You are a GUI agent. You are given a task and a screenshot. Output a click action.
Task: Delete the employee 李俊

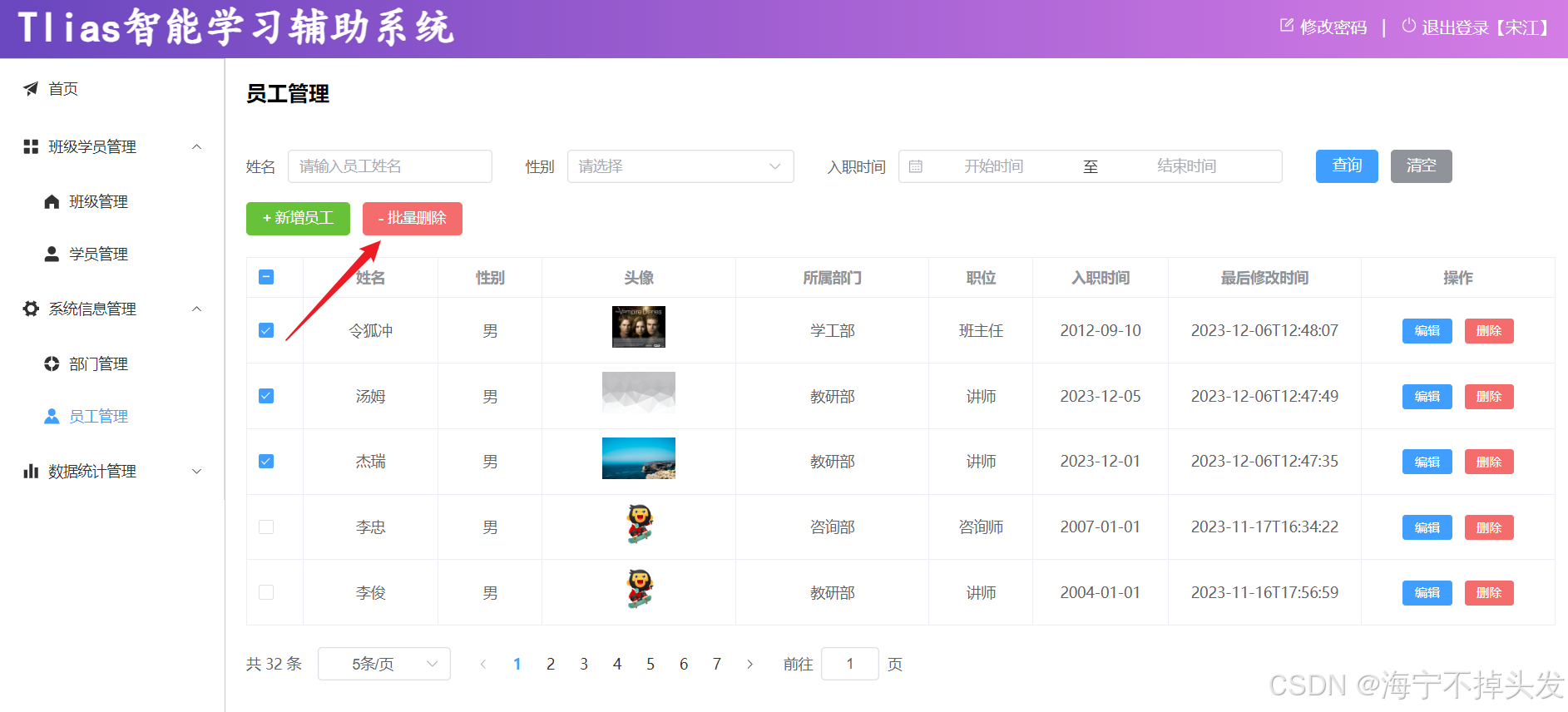coord(1489,593)
